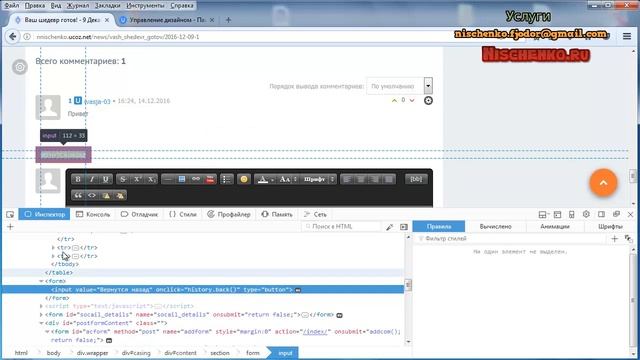Open devtools settings gear icon
640x360 pixels.
586,214
